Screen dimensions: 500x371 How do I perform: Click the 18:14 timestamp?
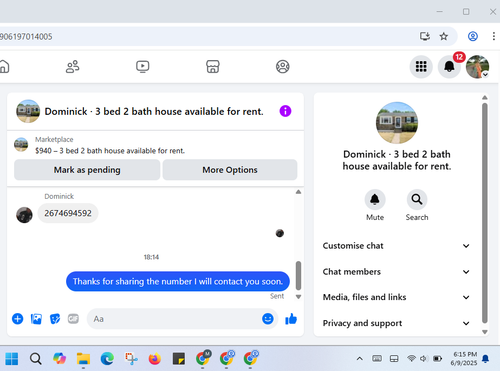click(151, 257)
